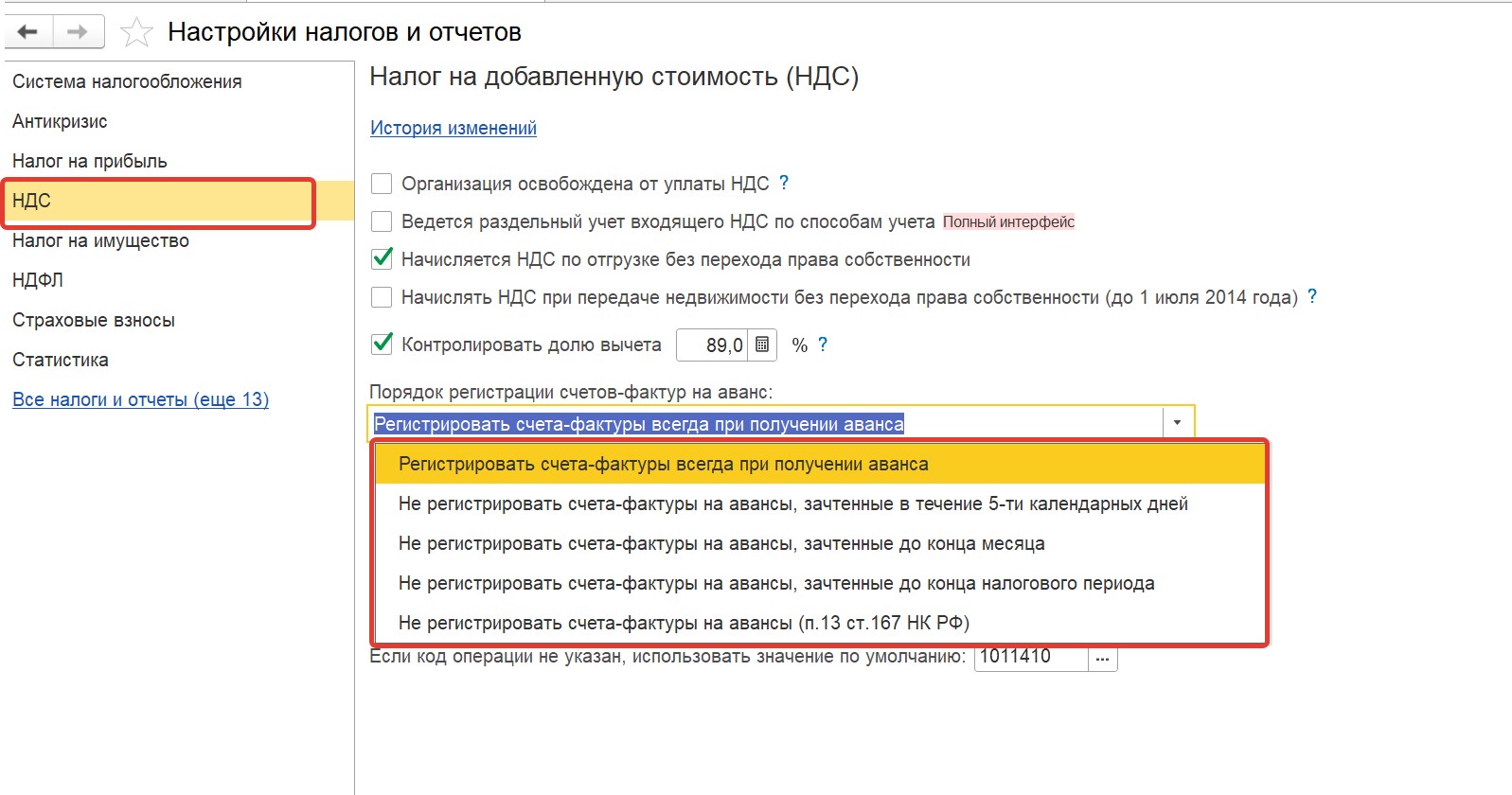
Task: Click 'Полный интерфейс' label
Action: coord(1008,221)
